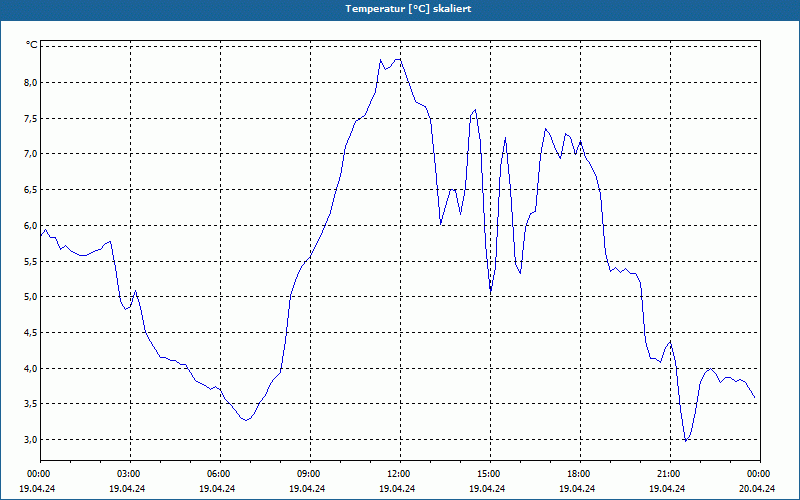Image resolution: width=800 pixels, height=500 pixels.
Task: Select the °C unit label on the axis
Action: tap(32, 45)
